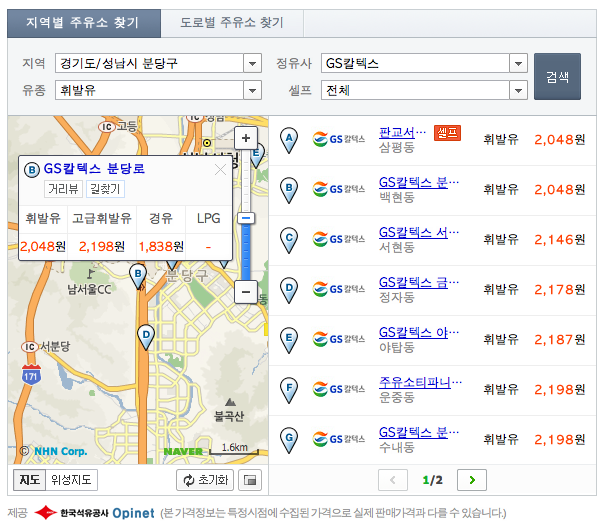
Task: Click marker E pin in 야탑동 list row
Action: click(289, 340)
